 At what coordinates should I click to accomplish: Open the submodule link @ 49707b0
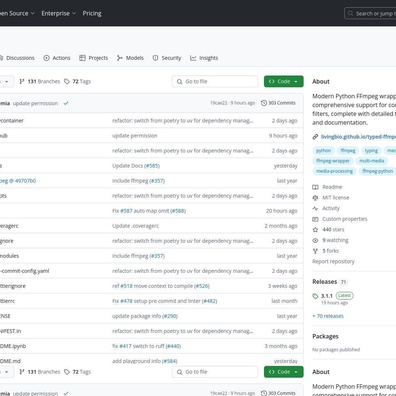(18, 181)
